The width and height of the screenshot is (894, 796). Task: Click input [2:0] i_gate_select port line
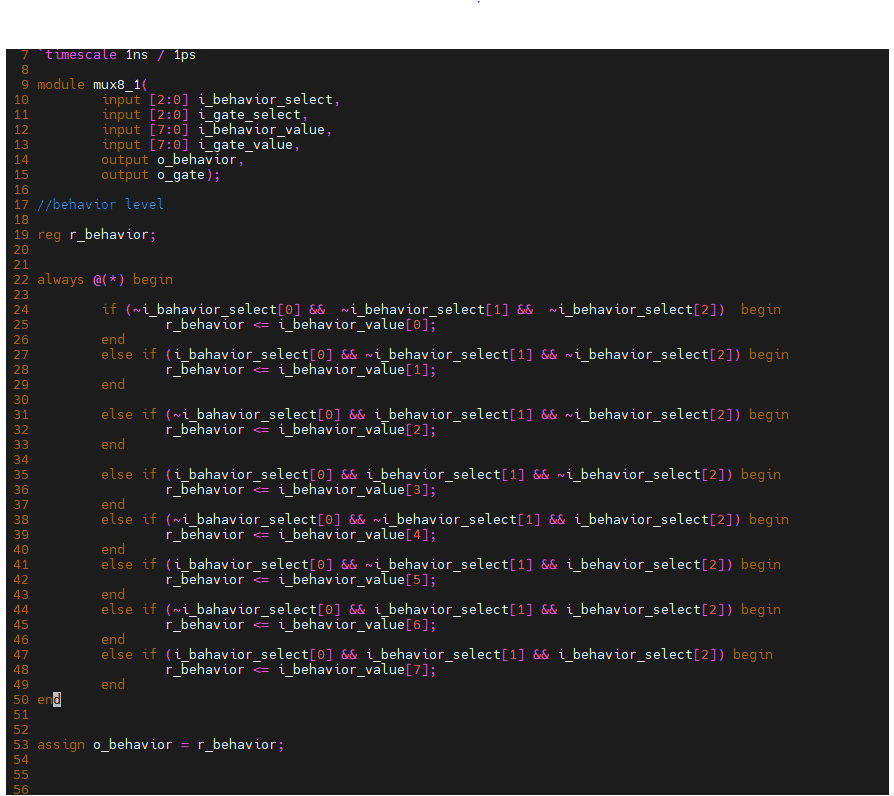pyautogui.click(x=205, y=115)
